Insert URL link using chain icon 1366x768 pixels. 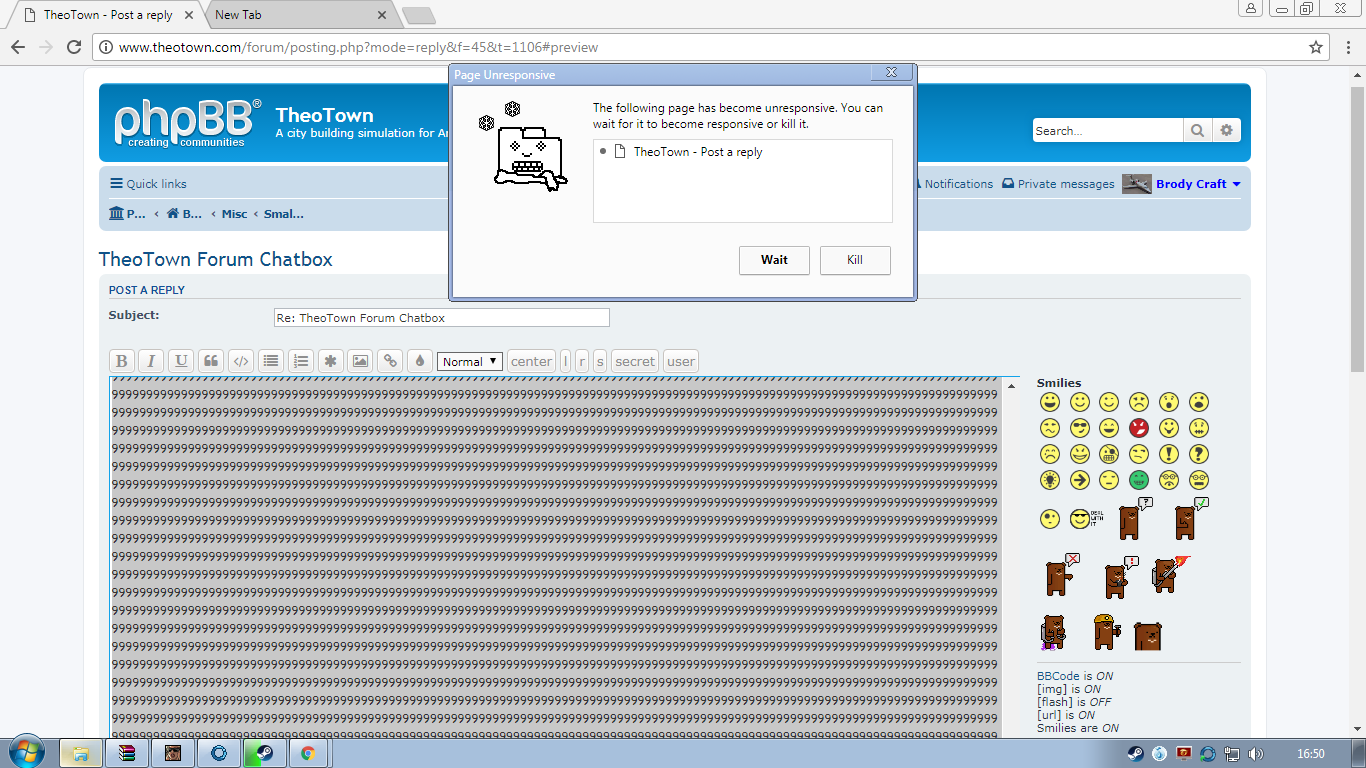[391, 361]
